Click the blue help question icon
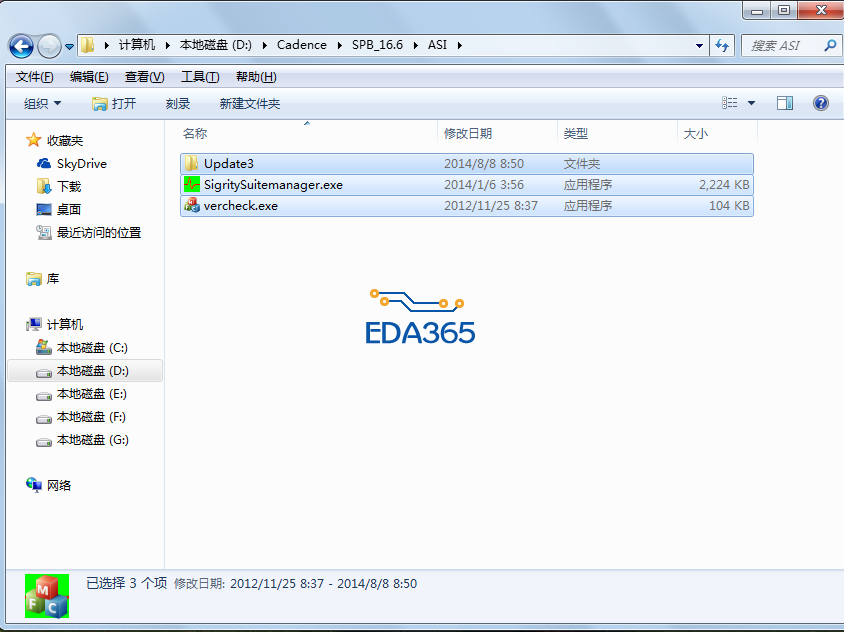This screenshot has width=844, height=632. pyautogui.click(x=820, y=103)
